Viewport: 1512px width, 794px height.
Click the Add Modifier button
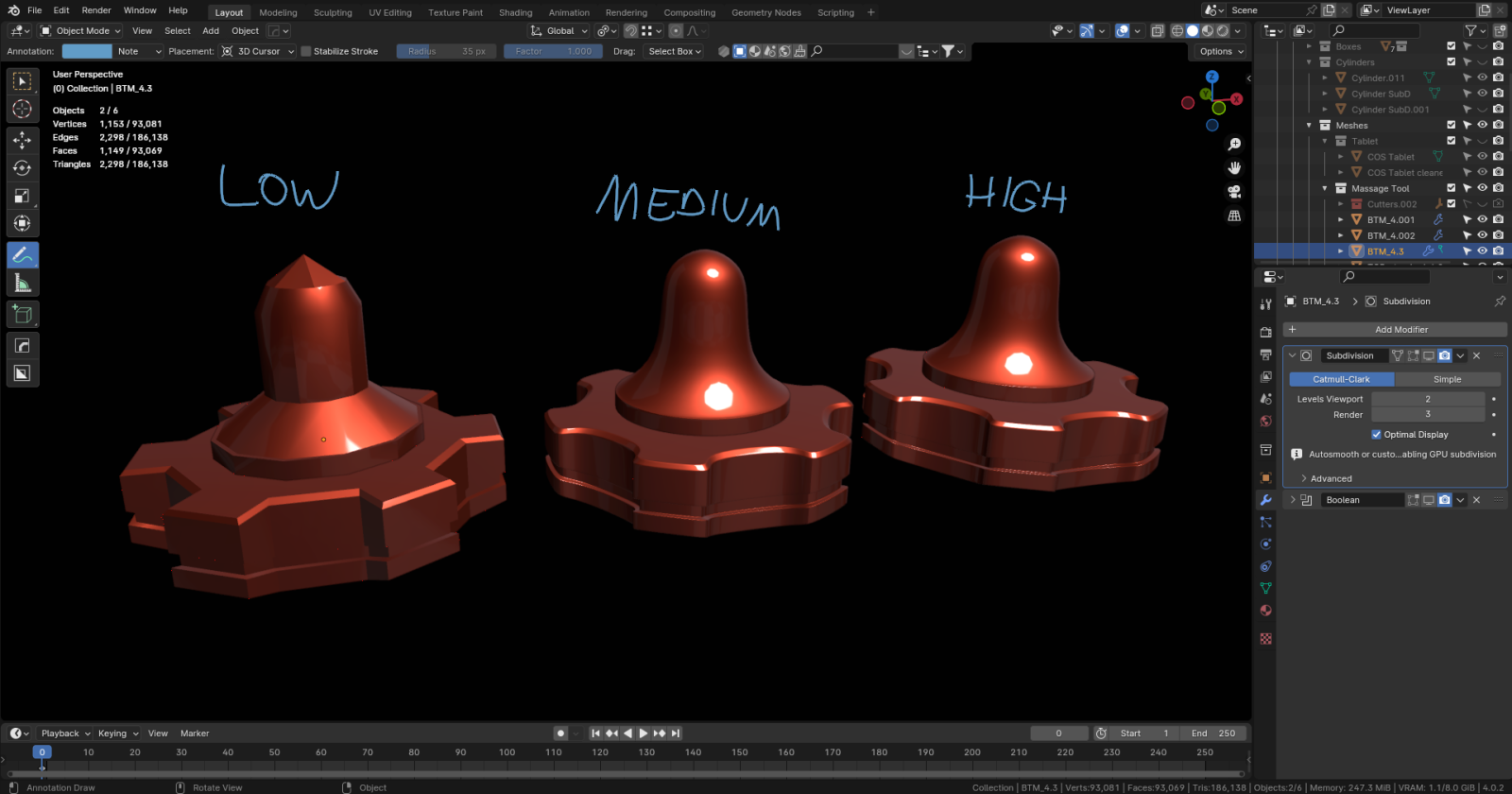(x=1395, y=330)
